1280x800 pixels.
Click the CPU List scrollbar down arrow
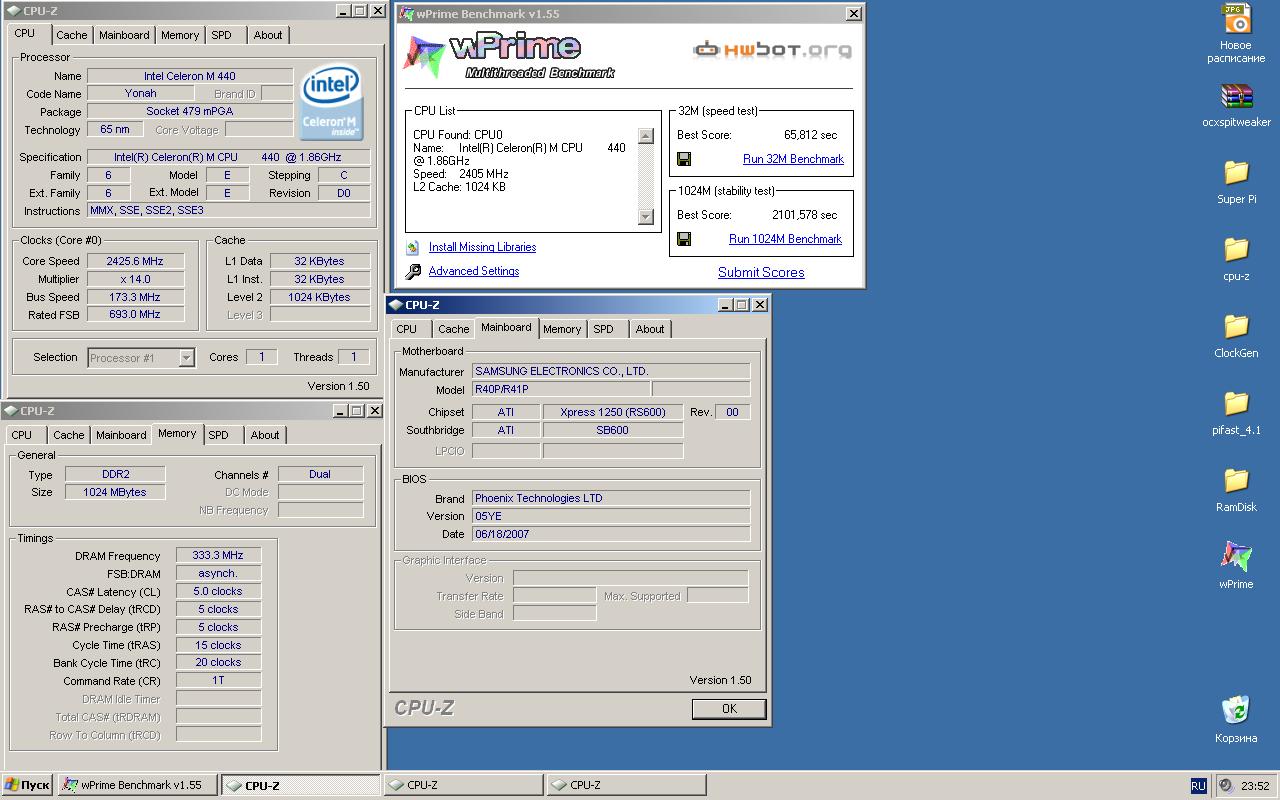646,217
